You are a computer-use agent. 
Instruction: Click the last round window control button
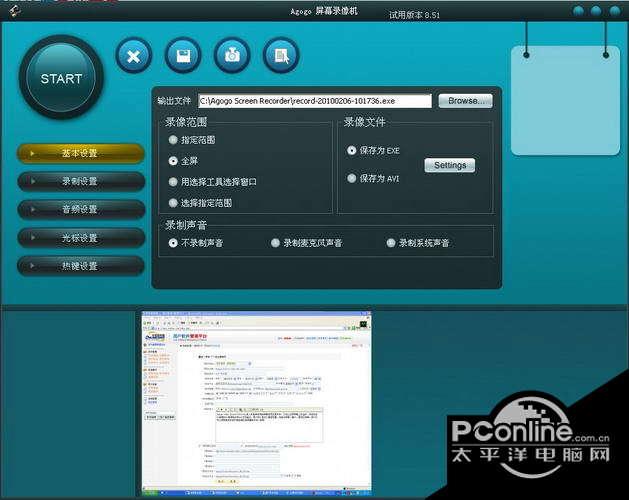pyautogui.click(x=615, y=11)
